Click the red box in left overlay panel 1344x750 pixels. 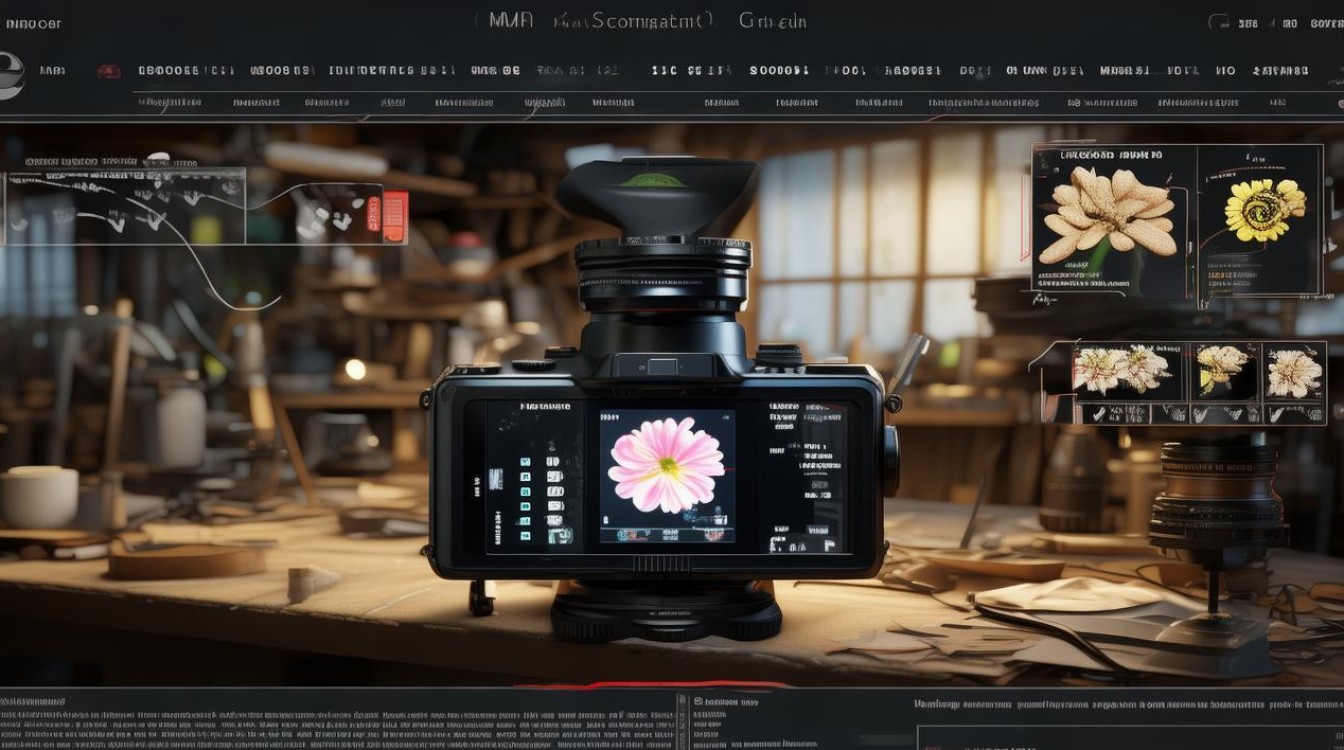coord(394,217)
